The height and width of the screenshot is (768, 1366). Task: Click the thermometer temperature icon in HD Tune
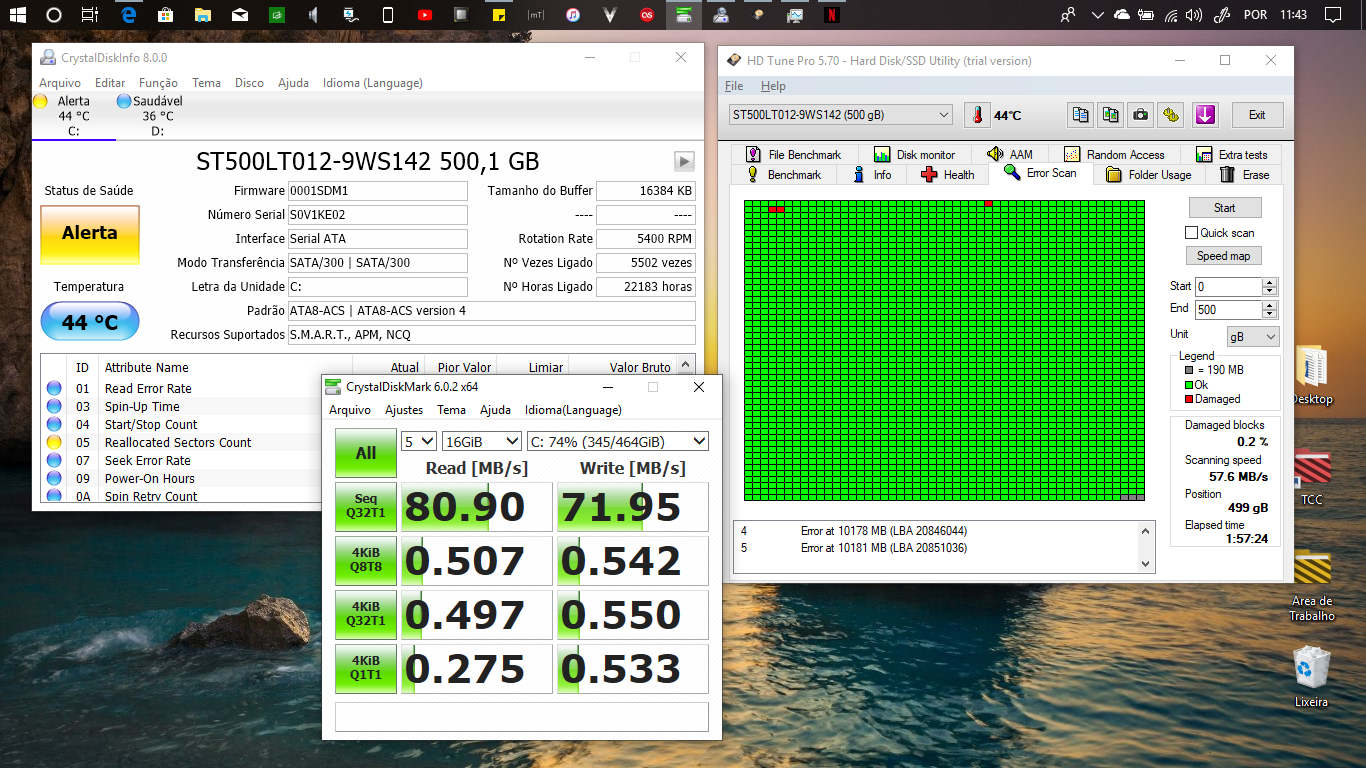(x=977, y=115)
